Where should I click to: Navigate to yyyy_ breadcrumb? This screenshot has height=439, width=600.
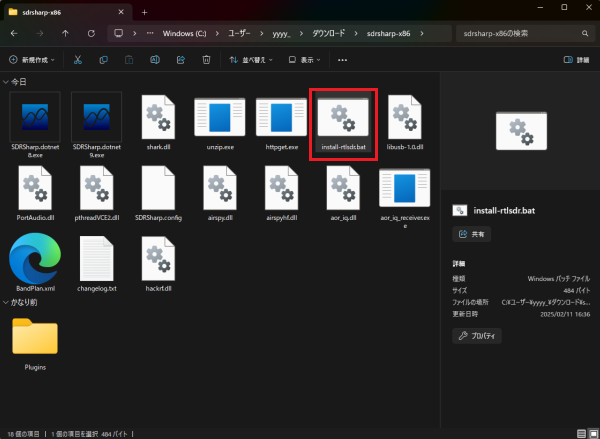tap(281, 34)
